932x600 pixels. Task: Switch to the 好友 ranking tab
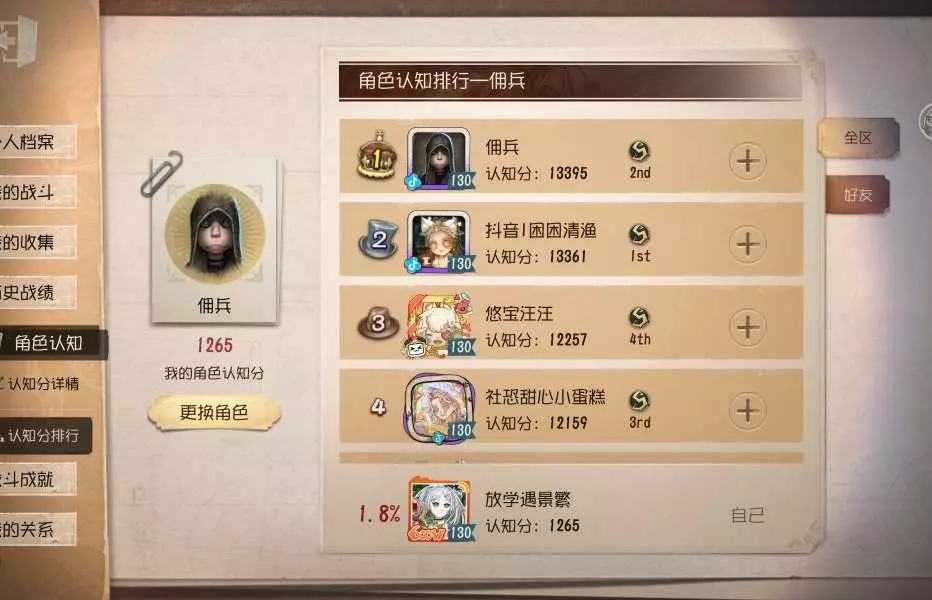[857, 194]
